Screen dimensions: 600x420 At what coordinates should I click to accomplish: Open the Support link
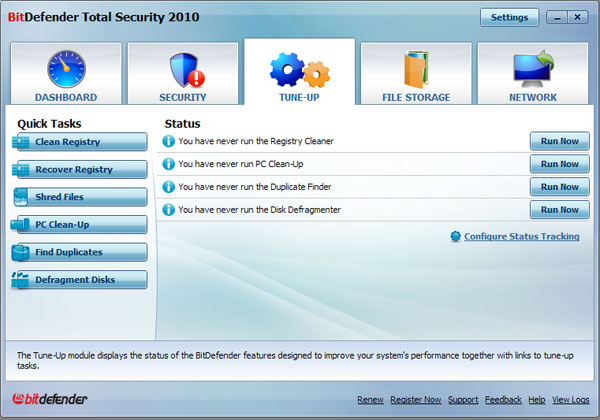[463, 400]
